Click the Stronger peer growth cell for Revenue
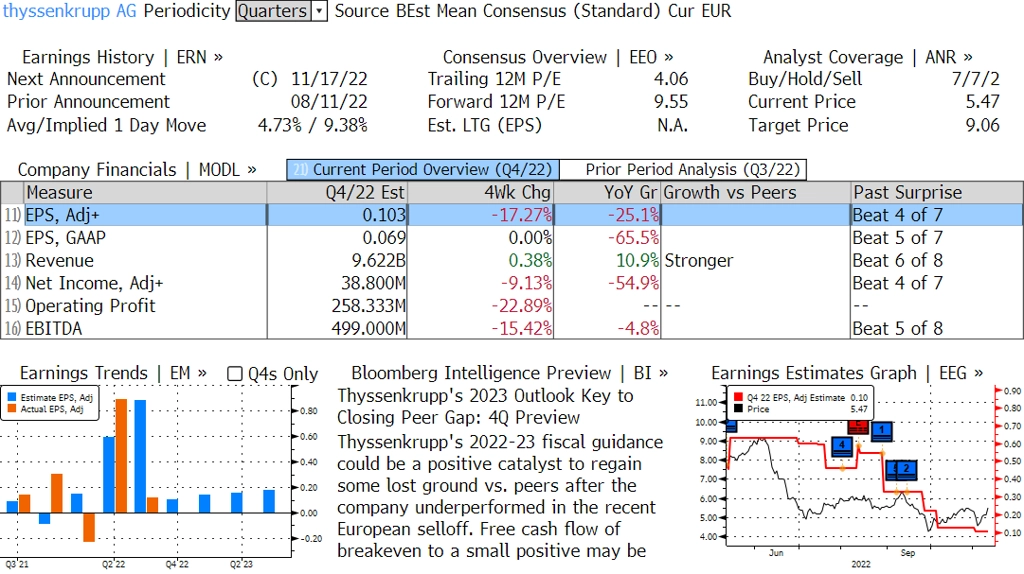 pyautogui.click(x=756, y=261)
